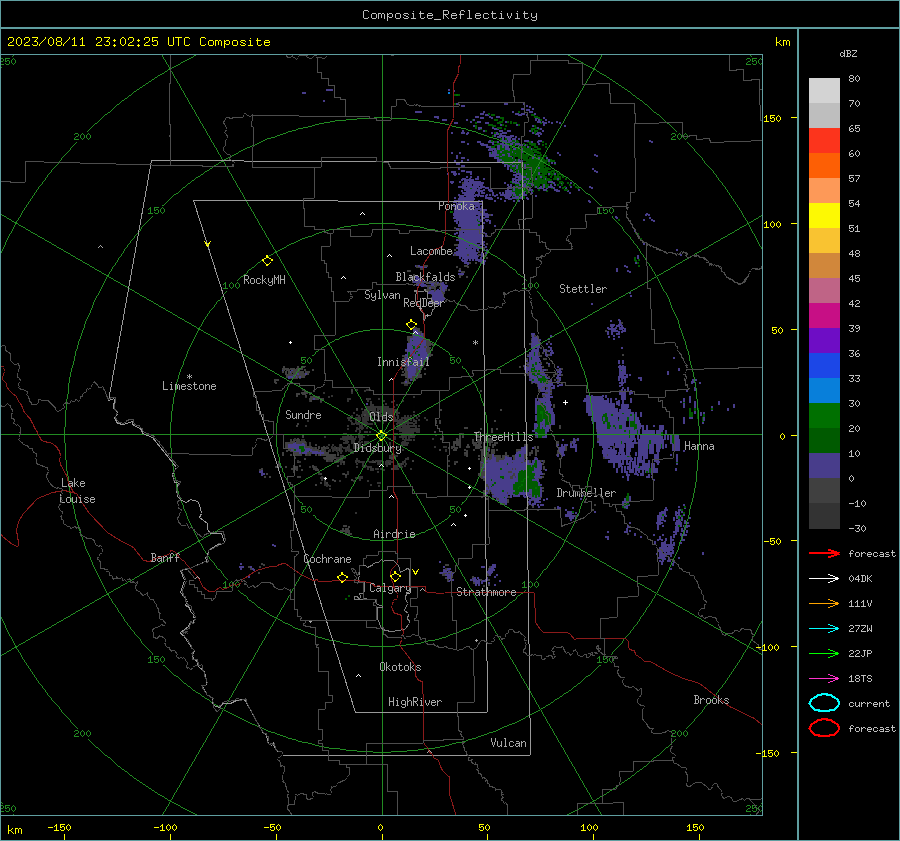The width and height of the screenshot is (900, 841).
Task: Select the 33 dBZ blue color swatch
Action: point(824,365)
